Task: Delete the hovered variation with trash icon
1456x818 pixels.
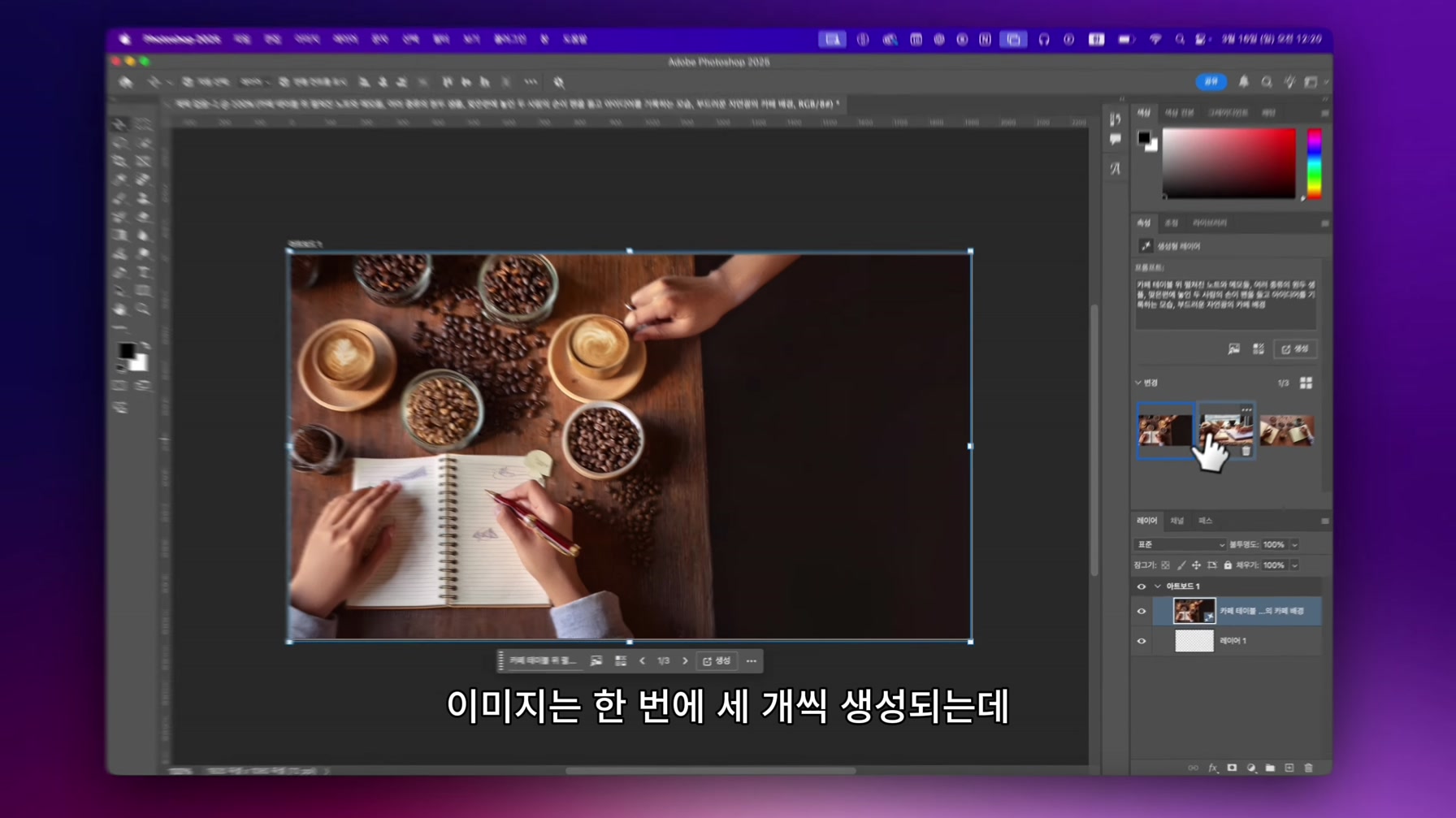Action: [x=1246, y=451]
